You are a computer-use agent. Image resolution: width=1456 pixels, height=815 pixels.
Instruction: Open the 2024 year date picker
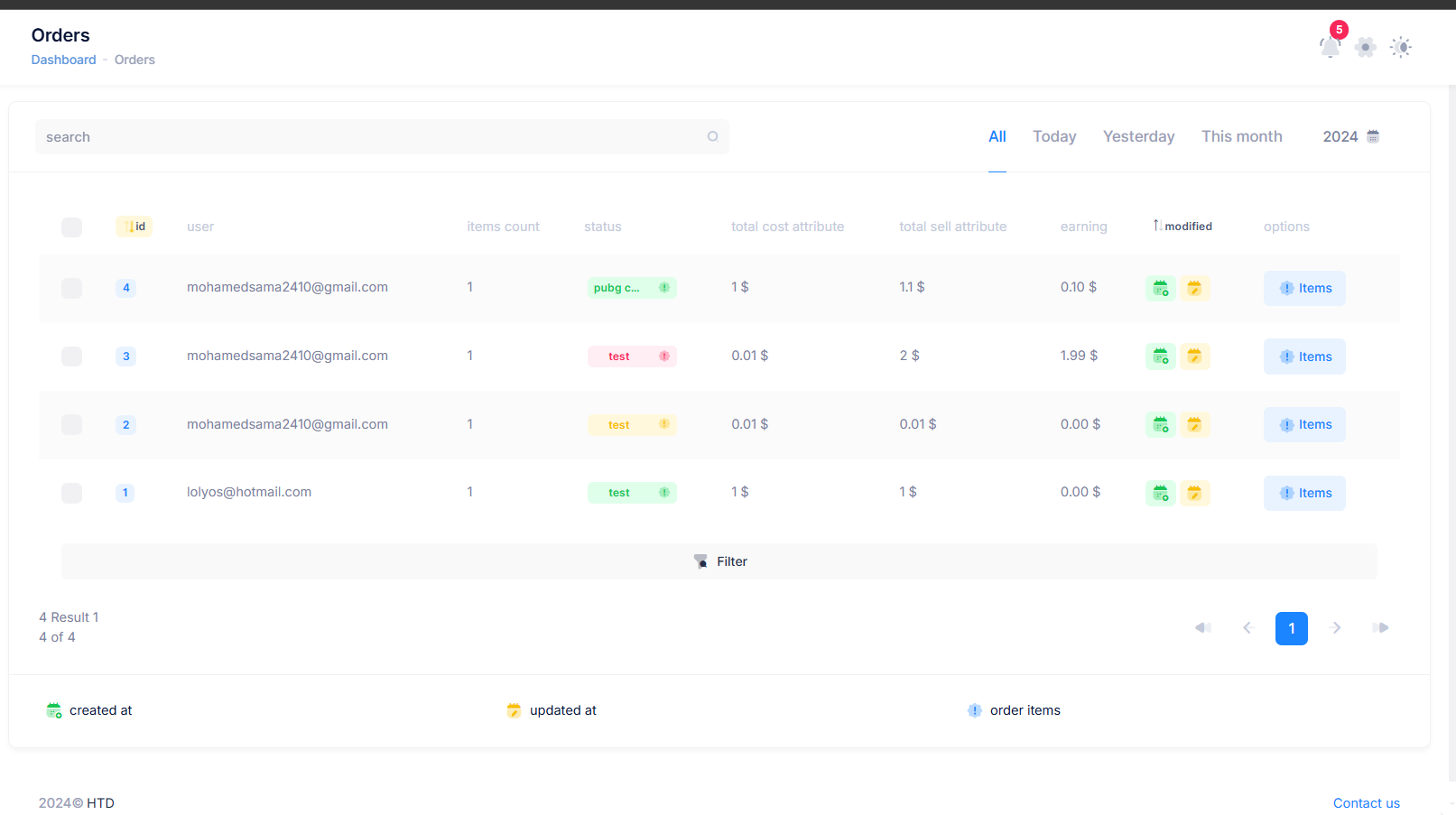click(1350, 136)
